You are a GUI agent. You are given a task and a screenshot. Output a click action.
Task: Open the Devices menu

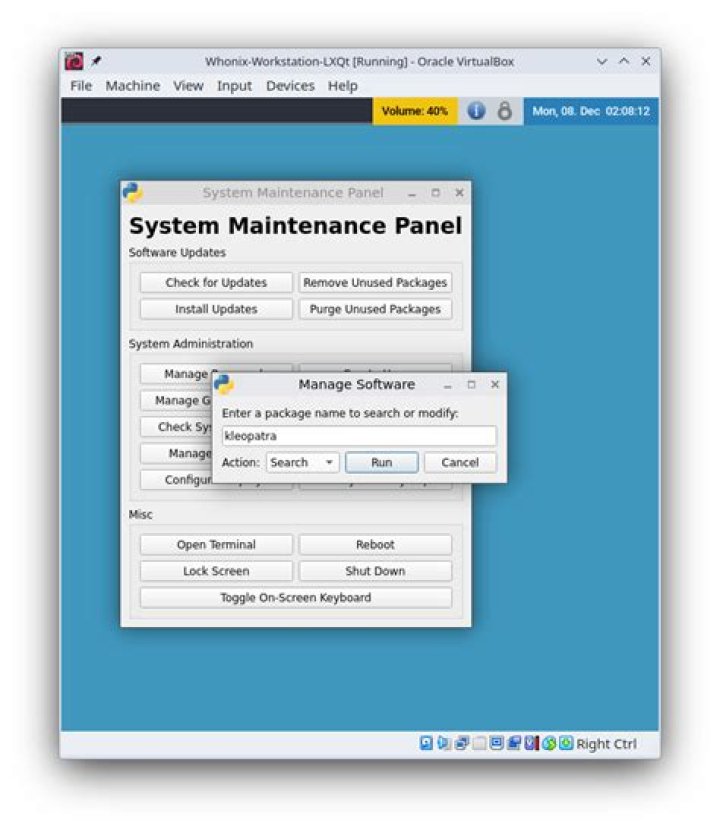(290, 86)
